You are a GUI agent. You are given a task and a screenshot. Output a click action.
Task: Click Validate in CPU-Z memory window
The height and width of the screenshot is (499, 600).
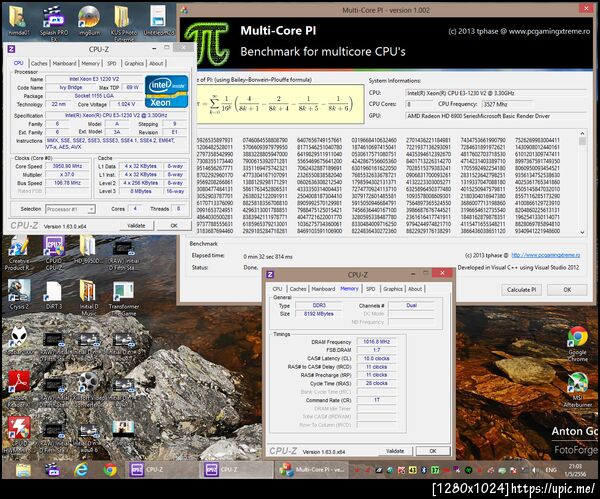pyautogui.click(x=395, y=451)
